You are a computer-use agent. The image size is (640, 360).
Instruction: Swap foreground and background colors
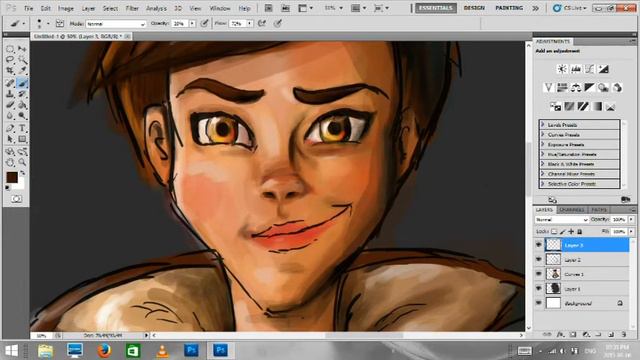(22, 173)
